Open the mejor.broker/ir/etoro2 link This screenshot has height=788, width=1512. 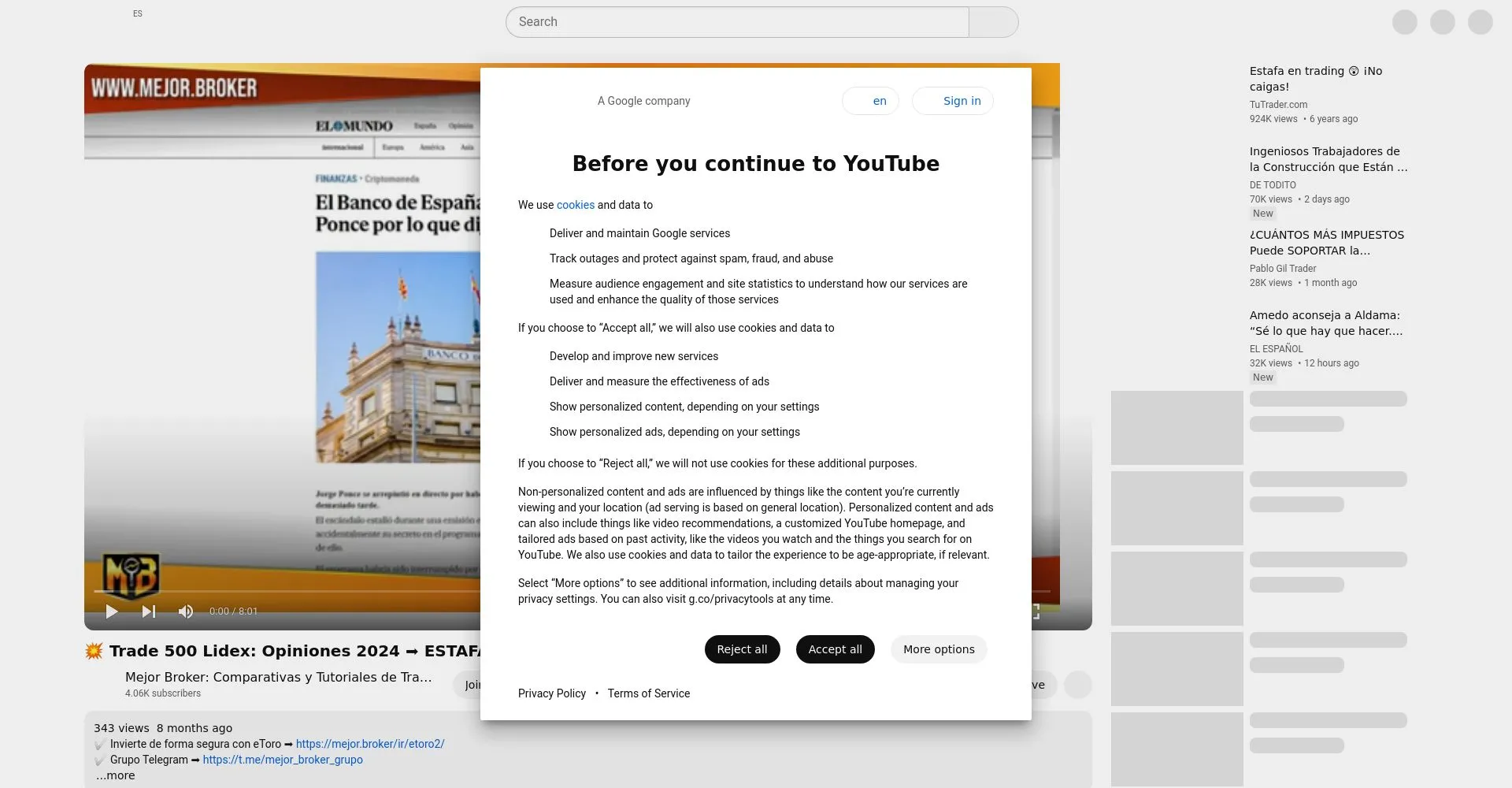[370, 744]
